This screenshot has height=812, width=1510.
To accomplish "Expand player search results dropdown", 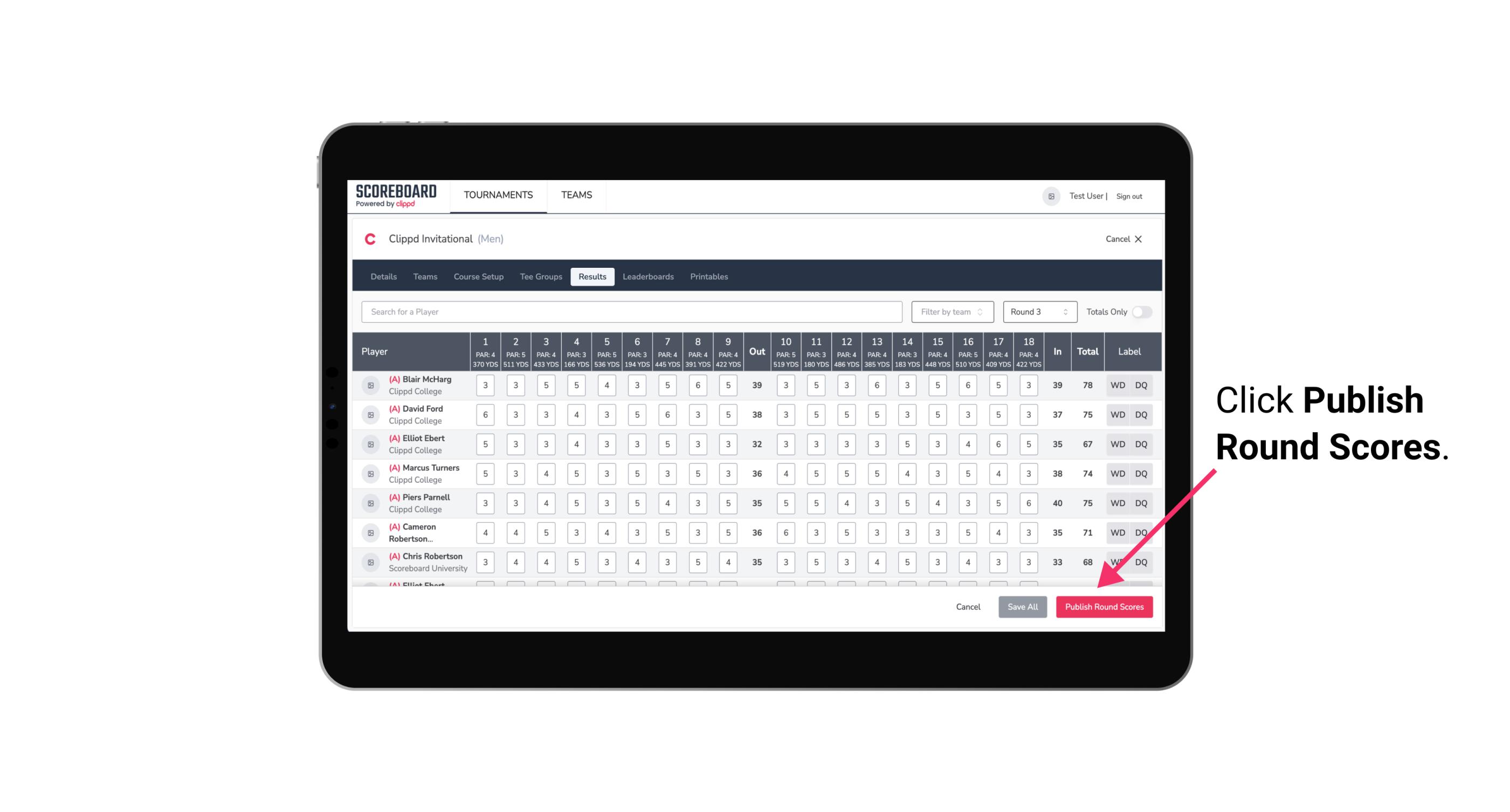I will [632, 311].
